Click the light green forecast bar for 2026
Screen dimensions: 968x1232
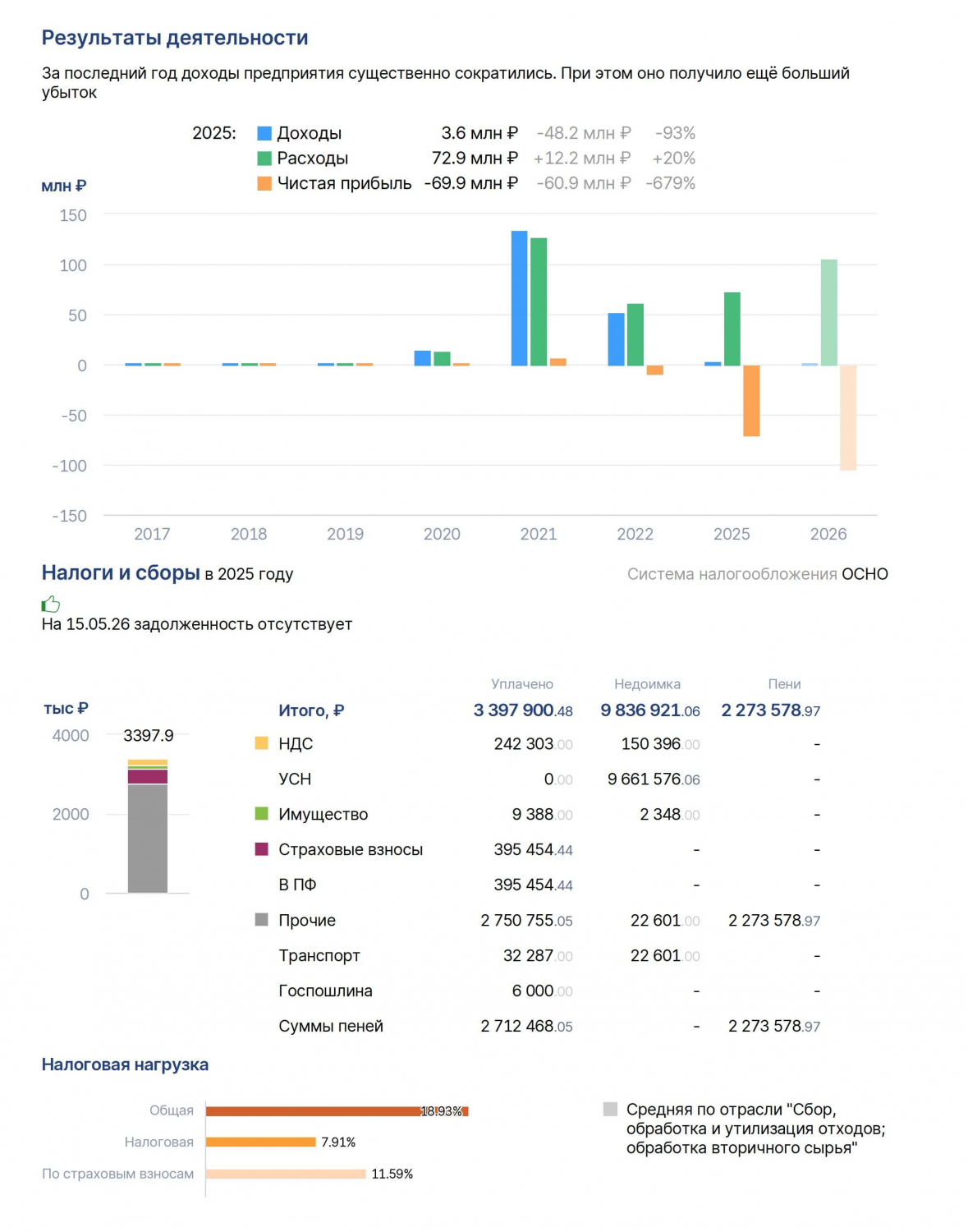pos(829,312)
